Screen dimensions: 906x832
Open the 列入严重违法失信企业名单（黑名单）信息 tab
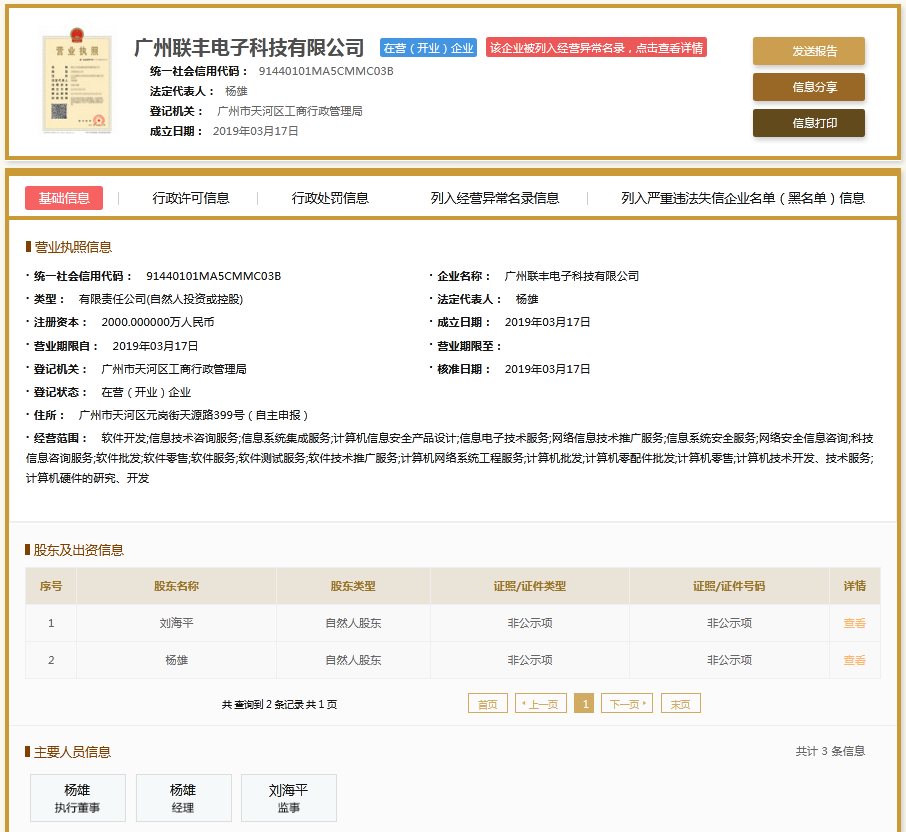coord(742,198)
